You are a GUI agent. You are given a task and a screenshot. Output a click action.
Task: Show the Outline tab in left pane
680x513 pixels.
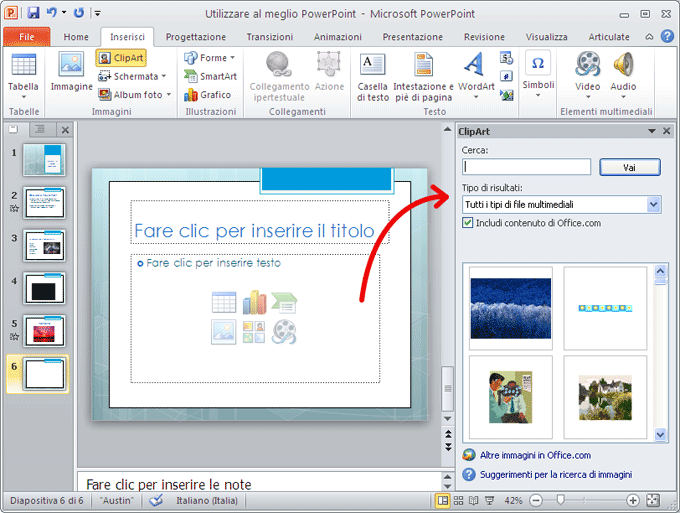coord(40,129)
